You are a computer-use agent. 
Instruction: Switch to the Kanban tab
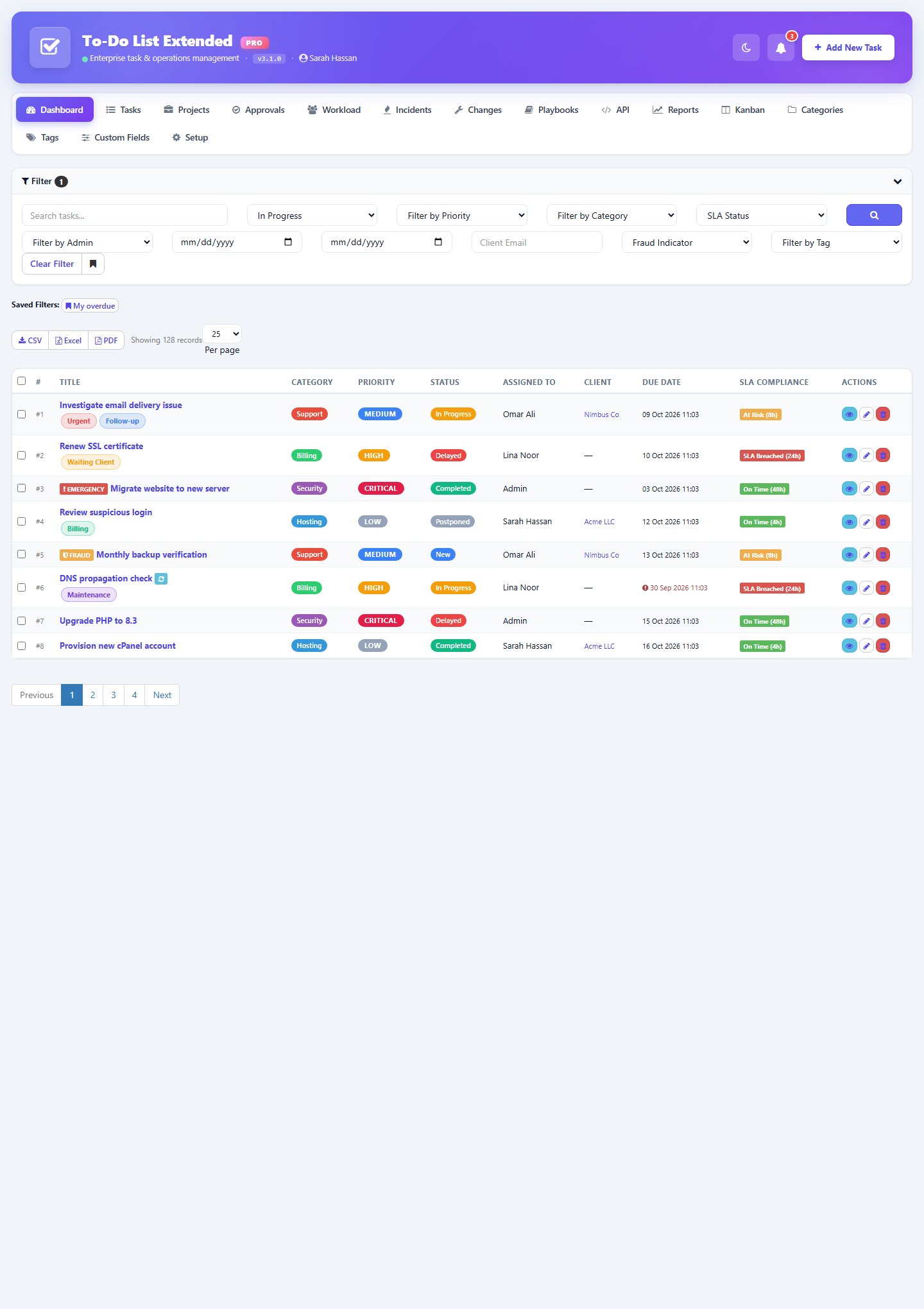[743, 110]
